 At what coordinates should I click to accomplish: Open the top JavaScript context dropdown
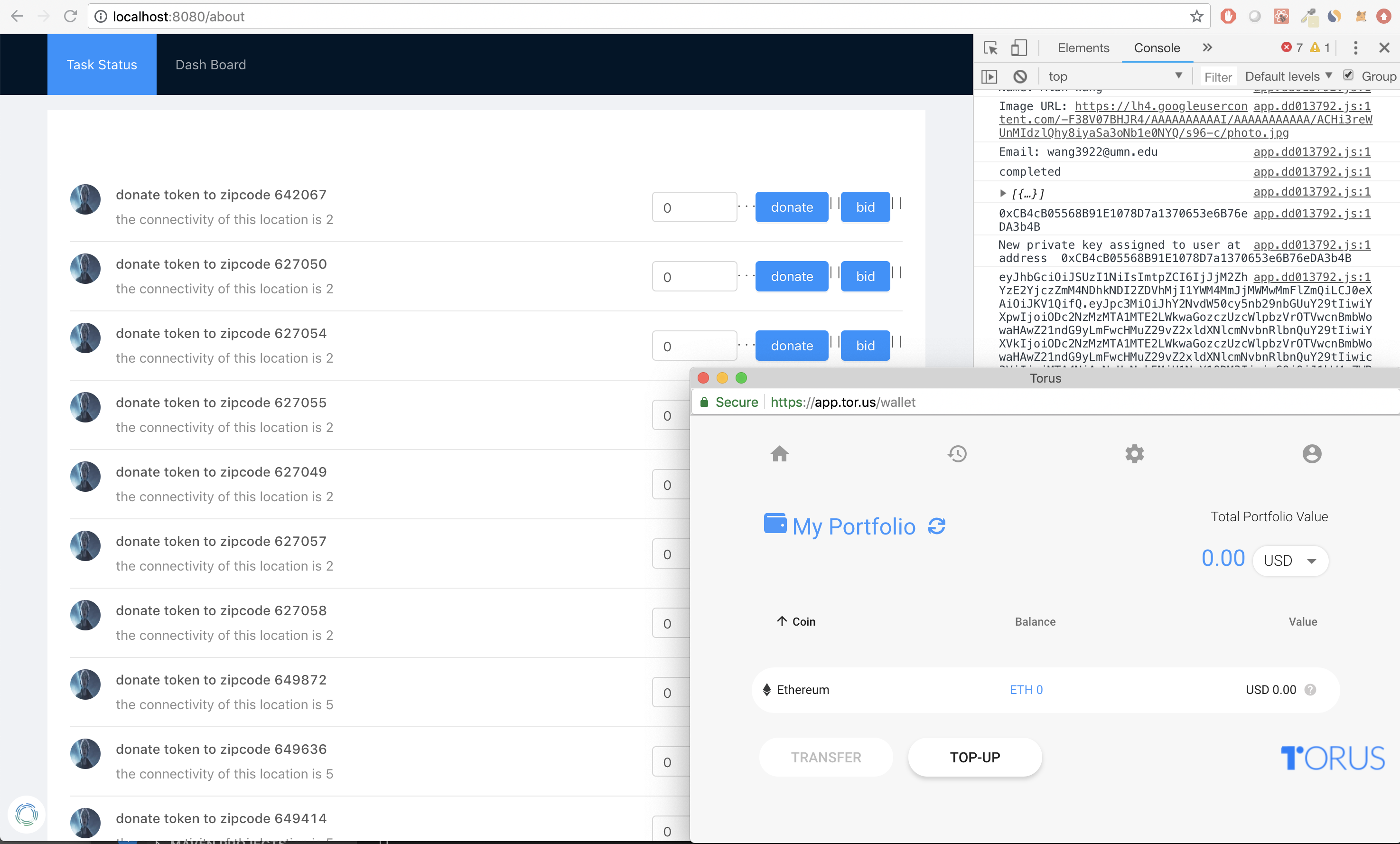click(1115, 76)
